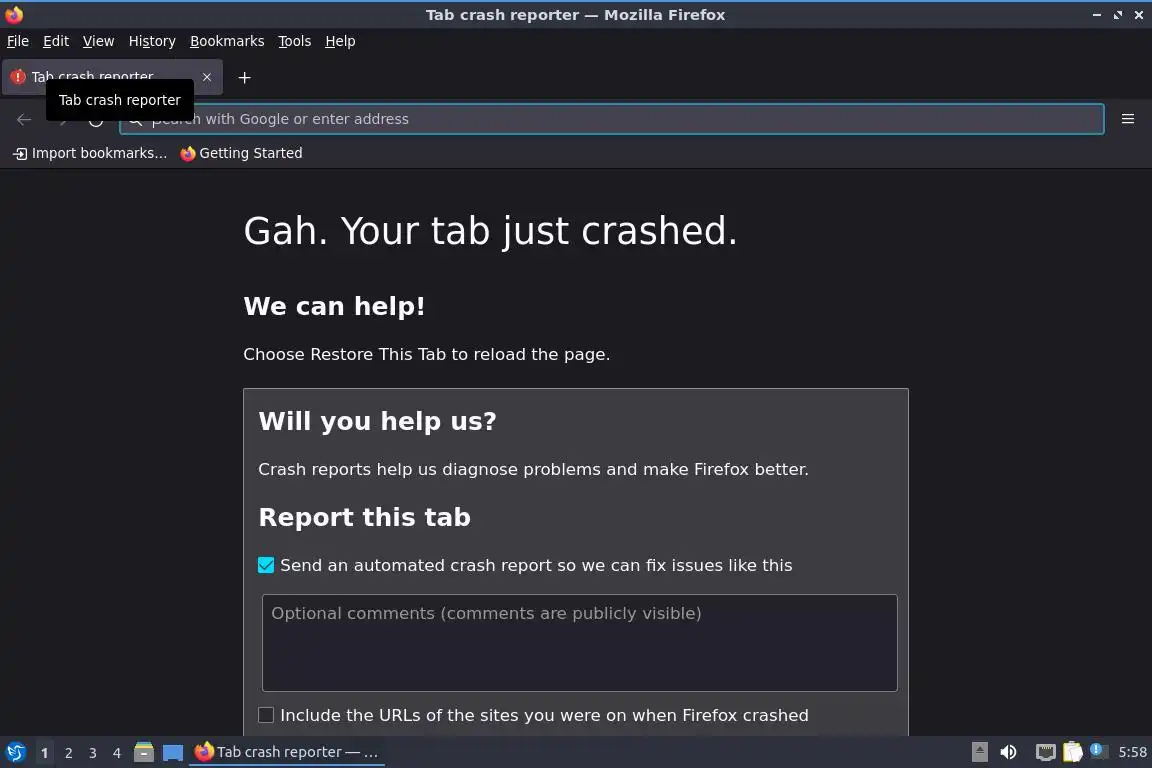
Task: Open the Lubuntu start menu icon
Action: [x=15, y=752]
